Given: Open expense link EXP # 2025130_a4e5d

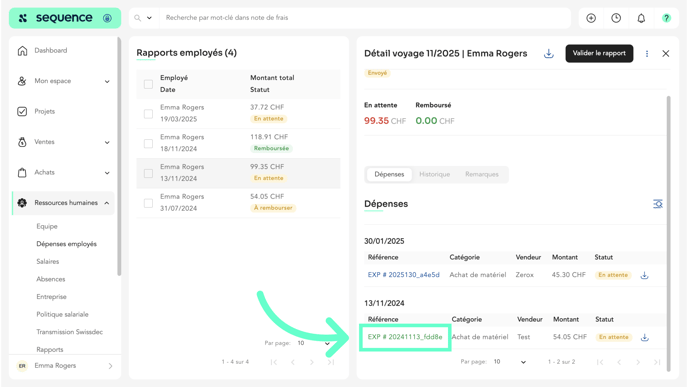Looking at the screenshot, I should (x=403, y=275).
